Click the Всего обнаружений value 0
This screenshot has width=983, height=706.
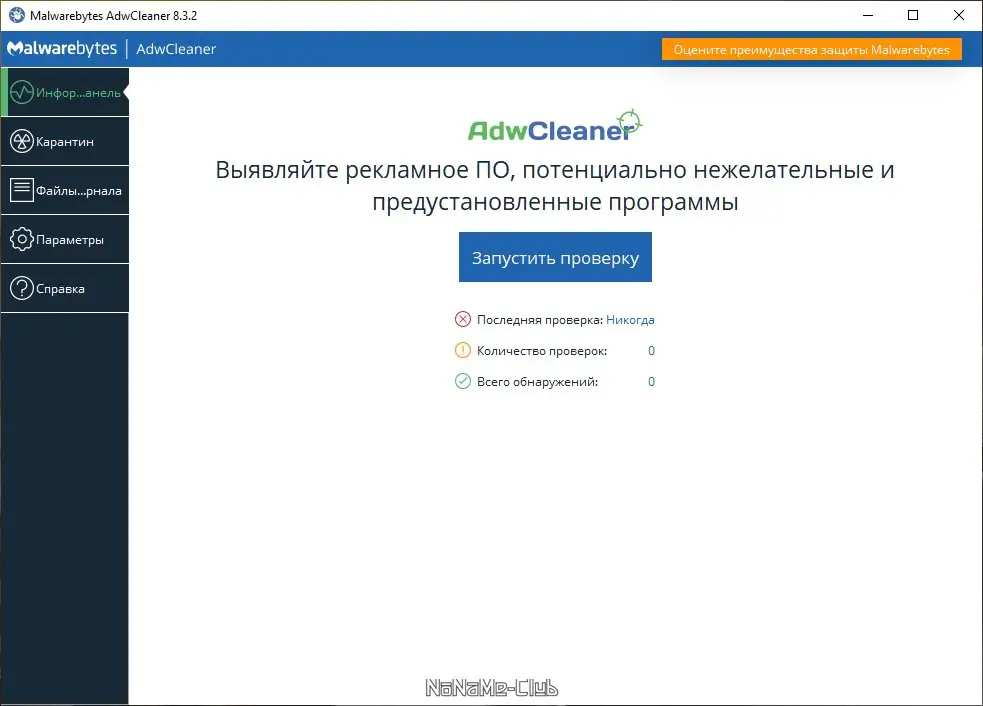click(651, 382)
